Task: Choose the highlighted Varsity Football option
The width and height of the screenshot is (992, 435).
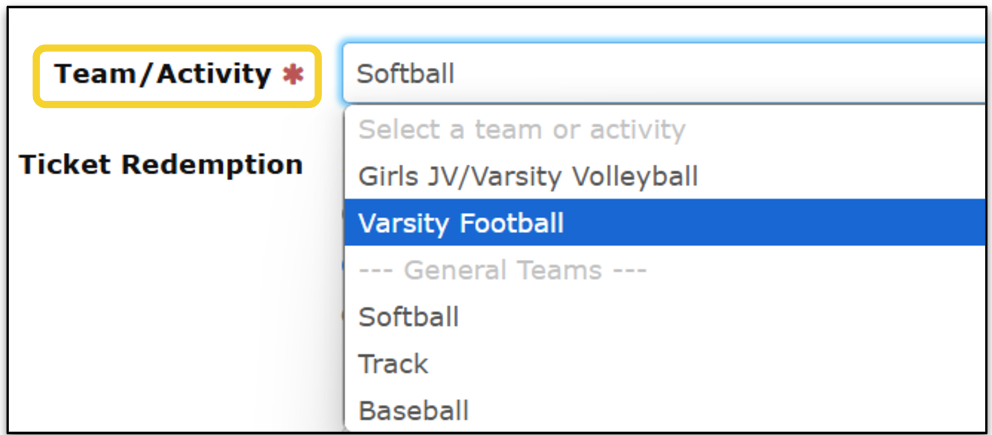Action: (x=461, y=223)
